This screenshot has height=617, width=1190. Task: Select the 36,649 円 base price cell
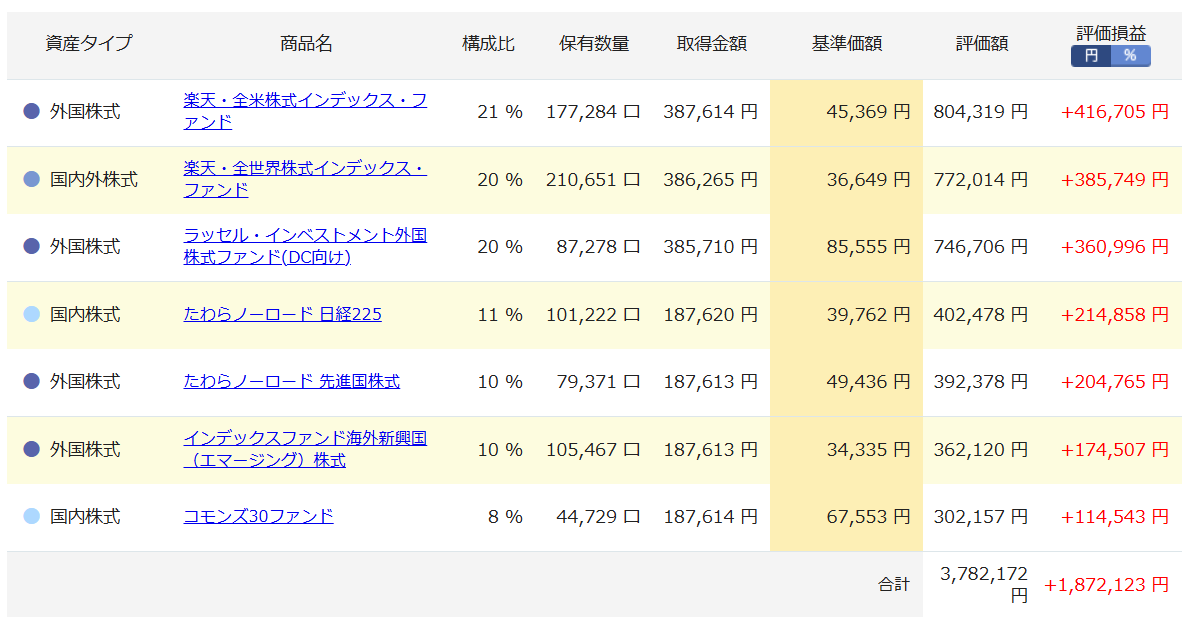point(846,180)
